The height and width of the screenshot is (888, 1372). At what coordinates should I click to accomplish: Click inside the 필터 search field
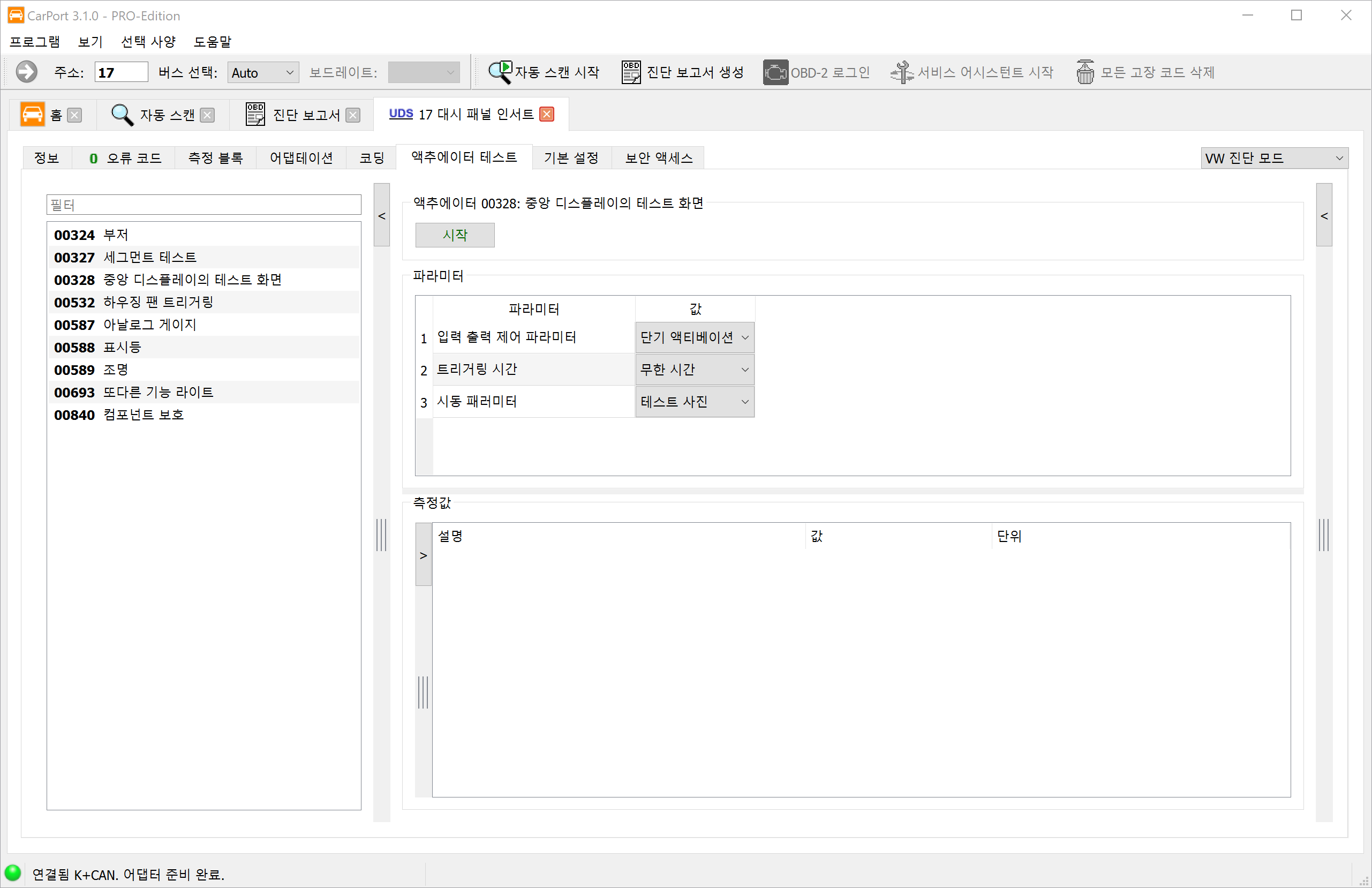tap(203, 204)
